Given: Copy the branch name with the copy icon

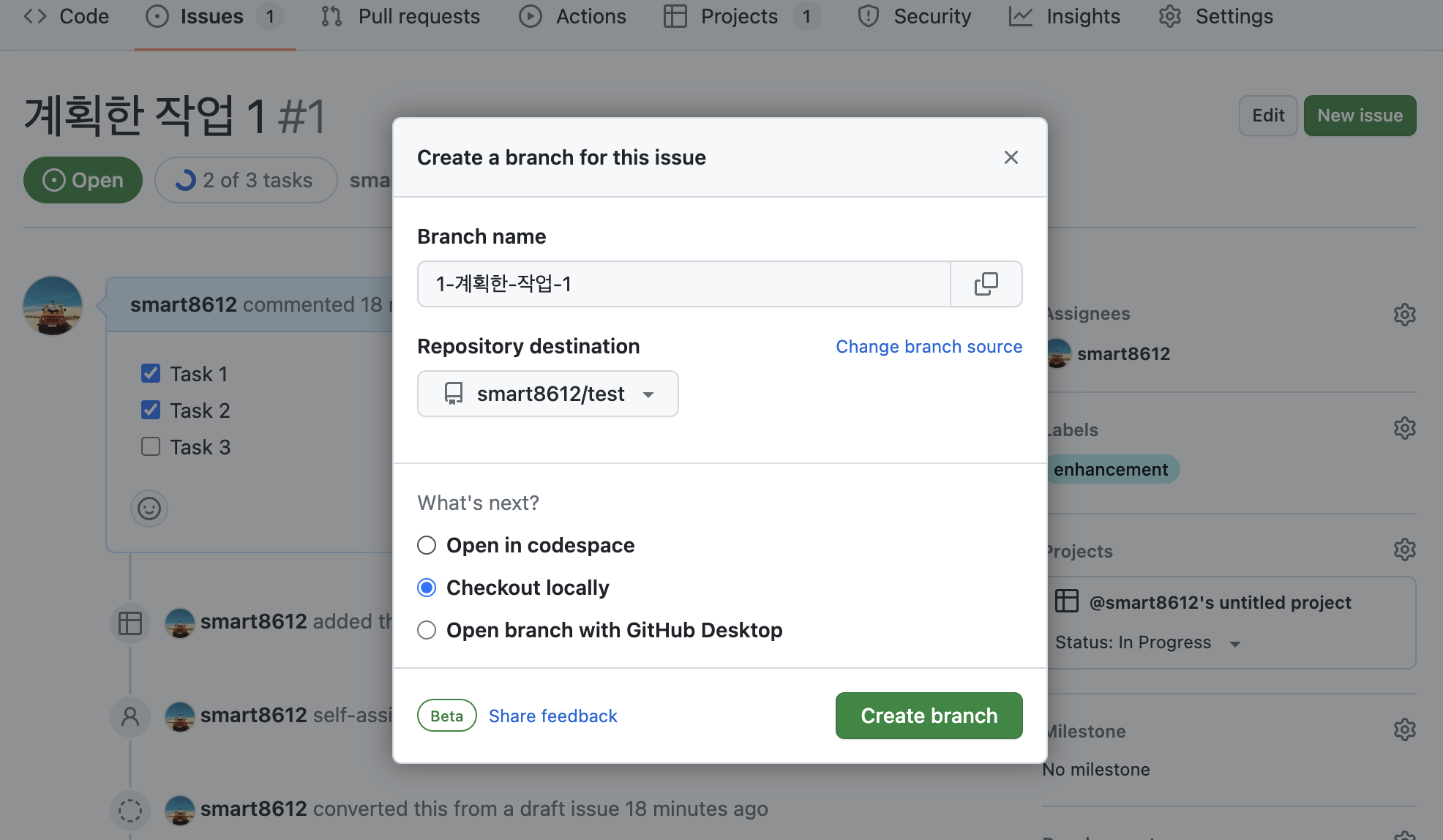Looking at the screenshot, I should pos(986,284).
